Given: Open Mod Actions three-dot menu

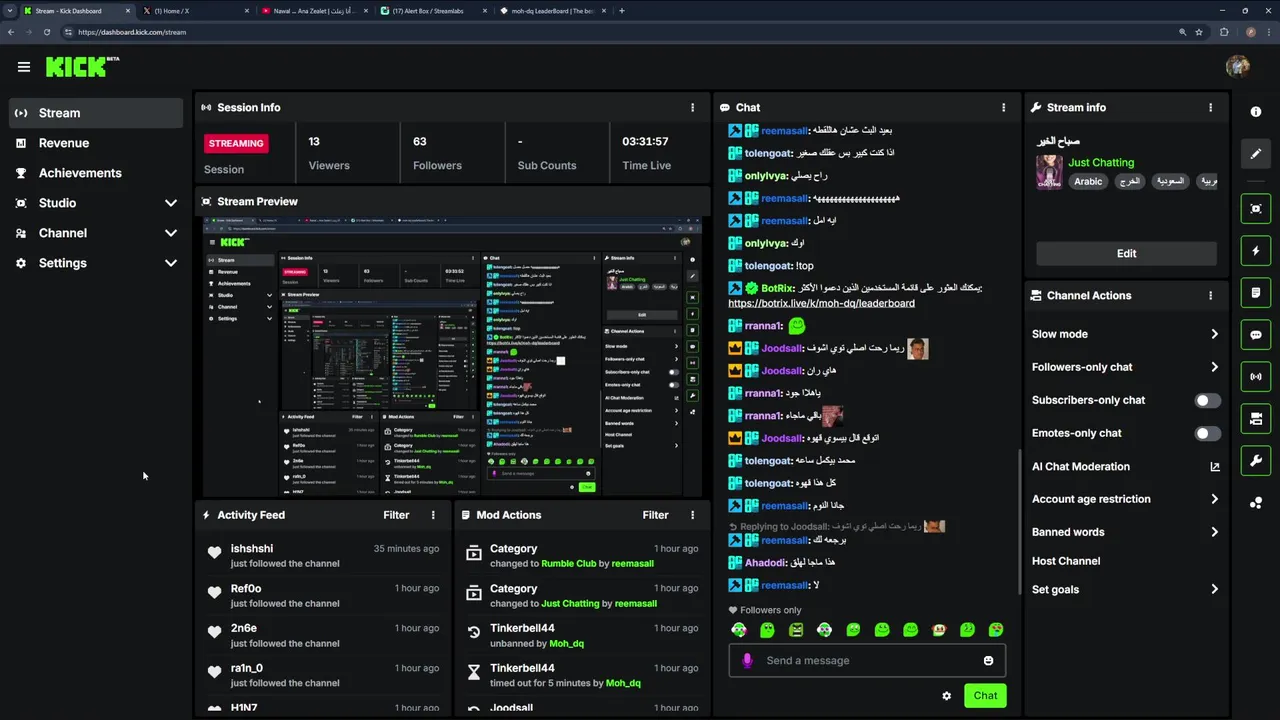Looking at the screenshot, I should click(692, 515).
